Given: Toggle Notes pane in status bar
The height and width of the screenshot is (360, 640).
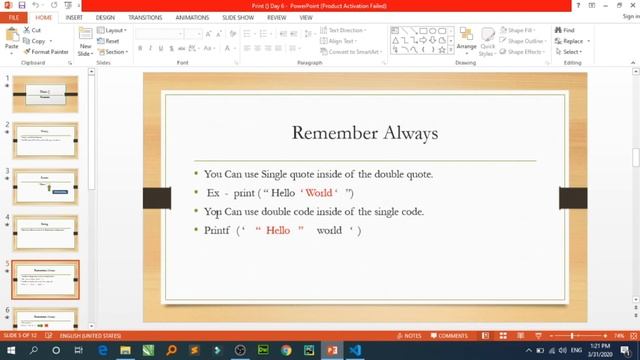Looking at the screenshot, I should 409,336.
